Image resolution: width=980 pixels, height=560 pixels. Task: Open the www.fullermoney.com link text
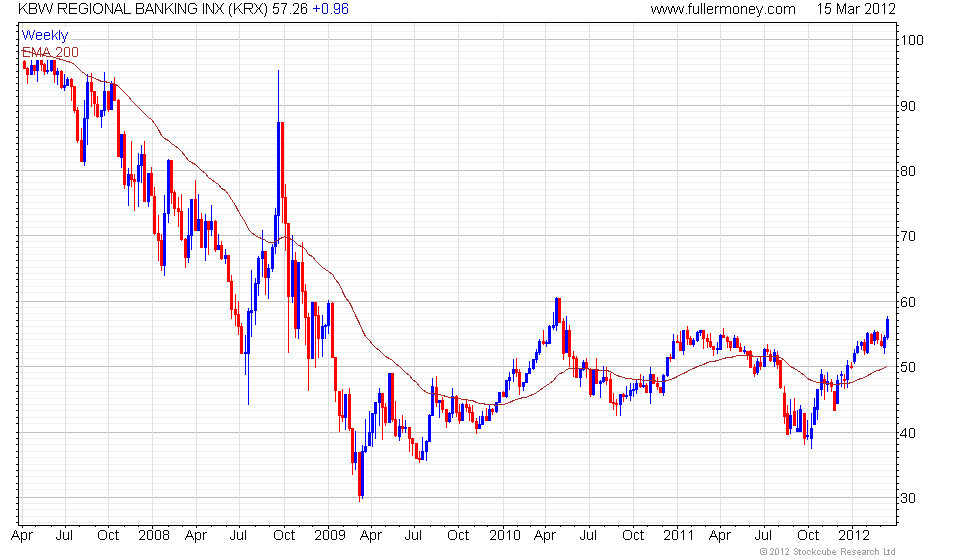[722, 9]
